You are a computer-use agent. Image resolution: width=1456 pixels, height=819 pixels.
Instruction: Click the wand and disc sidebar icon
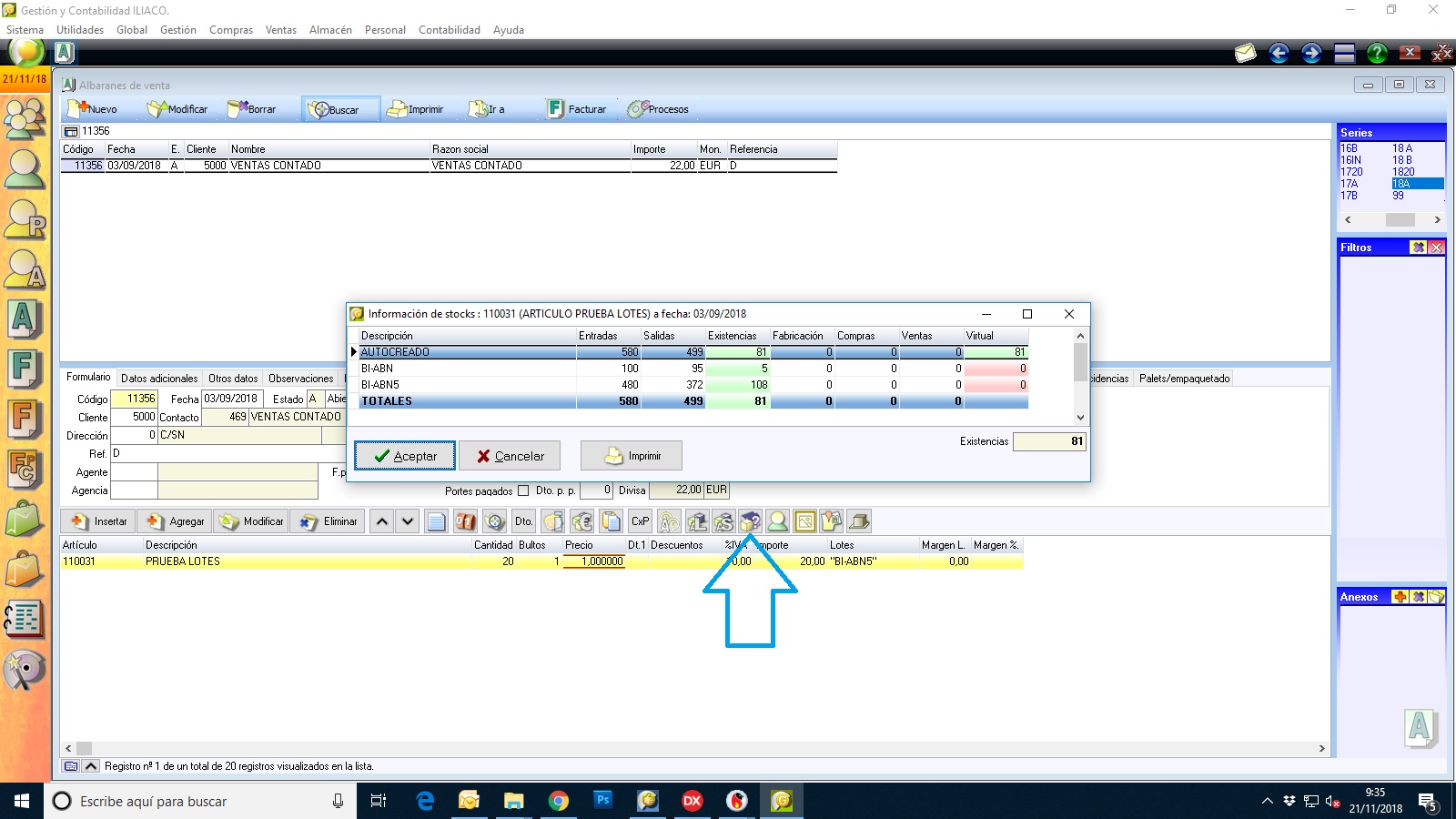coord(25,670)
